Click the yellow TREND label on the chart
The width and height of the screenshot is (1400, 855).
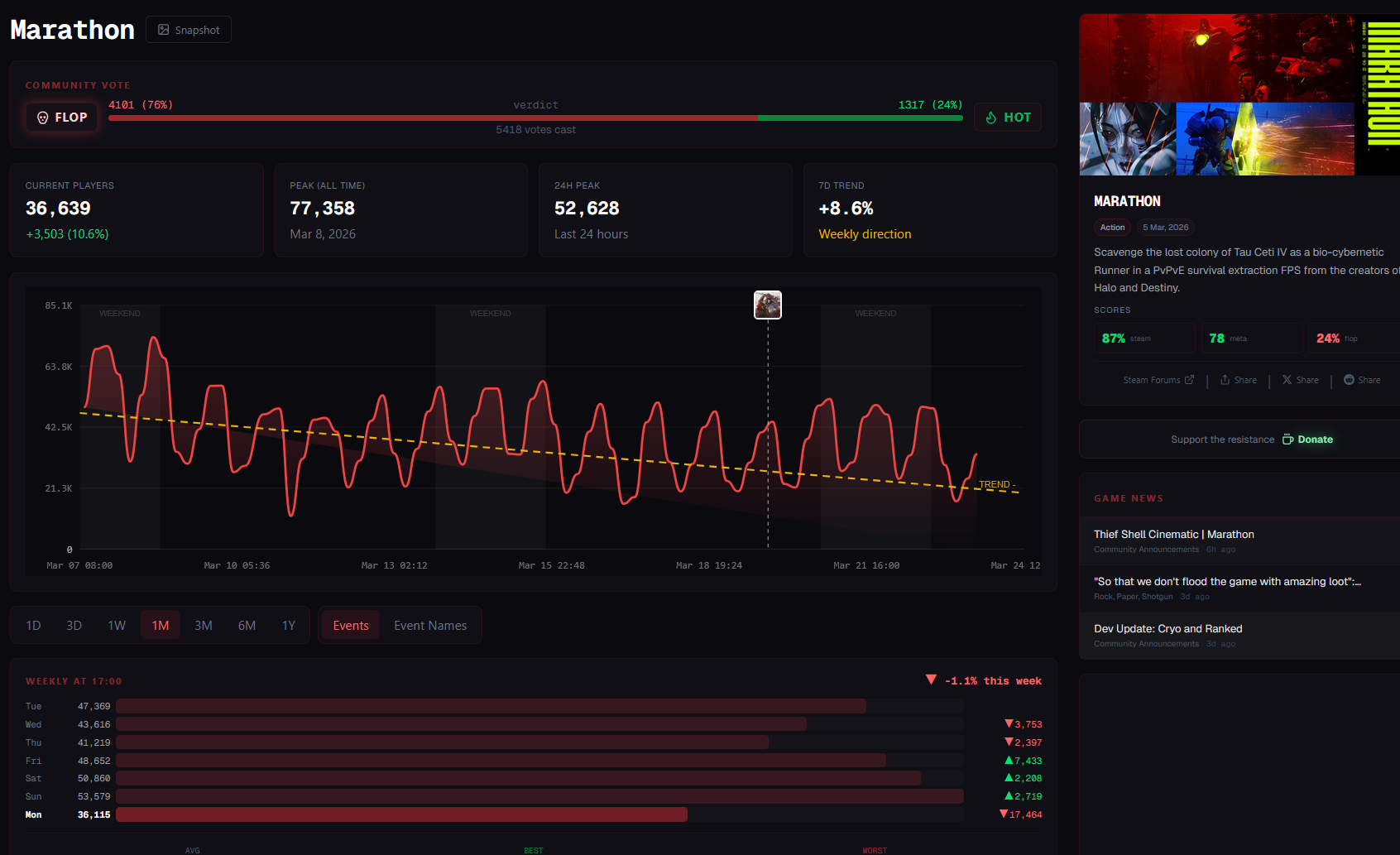pos(997,484)
